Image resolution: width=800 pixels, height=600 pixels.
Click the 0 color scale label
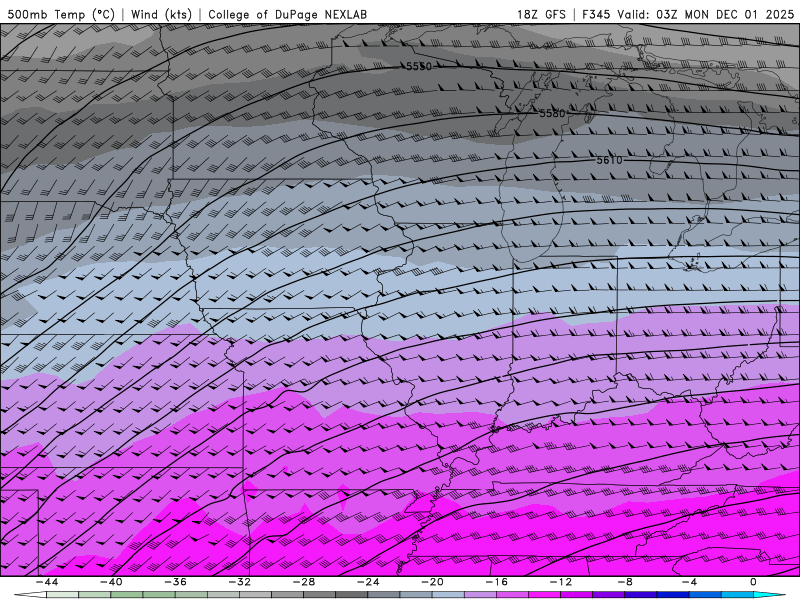tap(753, 582)
